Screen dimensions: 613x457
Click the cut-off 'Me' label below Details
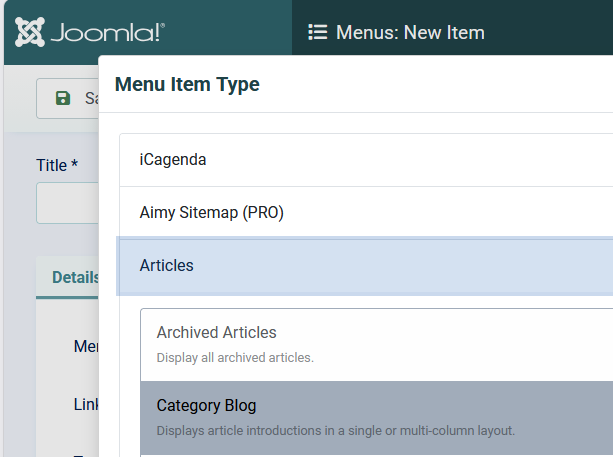click(x=86, y=346)
